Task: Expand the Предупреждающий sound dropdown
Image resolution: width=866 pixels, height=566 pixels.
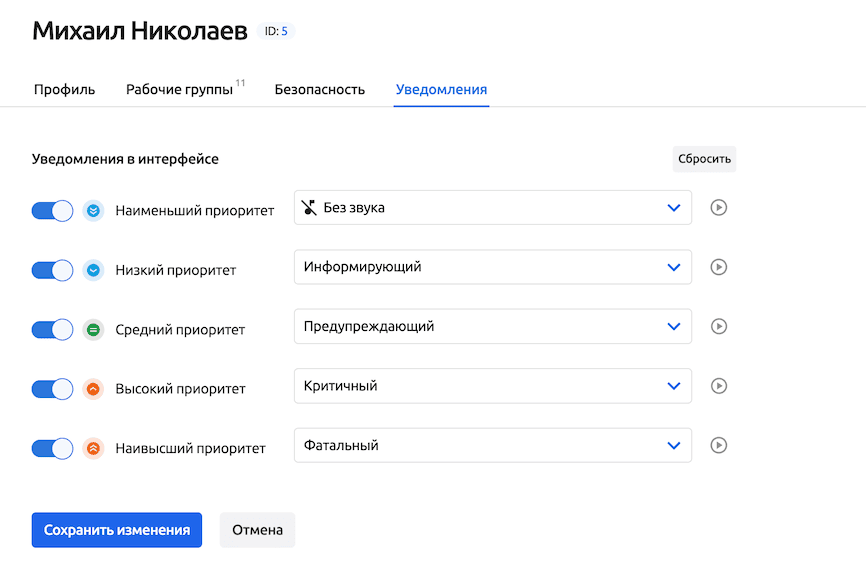Action: click(x=492, y=327)
